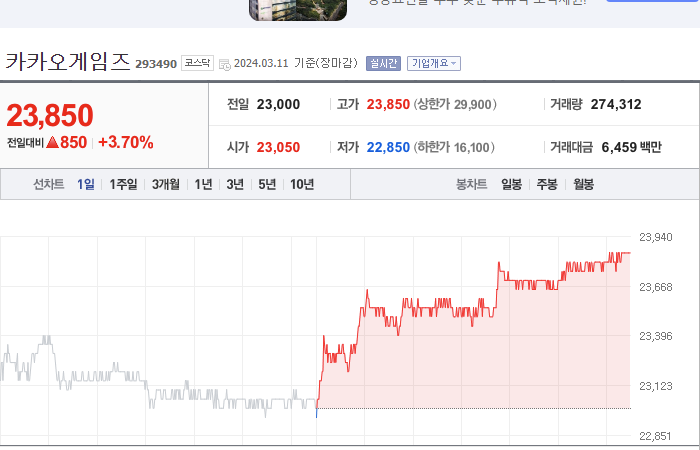700x450 pixels.
Task: Click the calendar clock icon beside date
Action: pyautogui.click(x=225, y=64)
